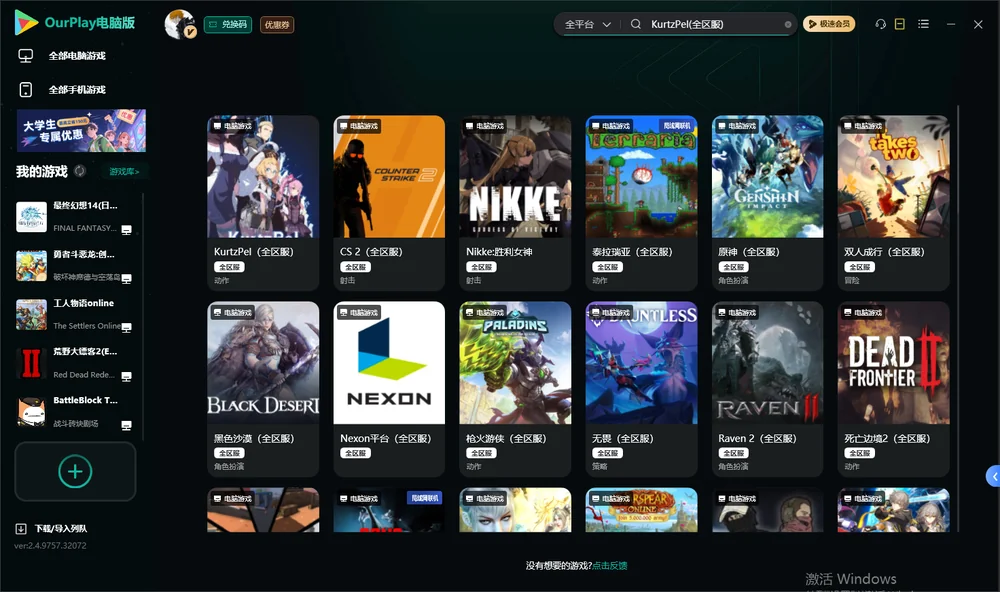The height and width of the screenshot is (592, 1000).
Task: Click the 兑换码 redeem code button
Action: [x=228, y=25]
